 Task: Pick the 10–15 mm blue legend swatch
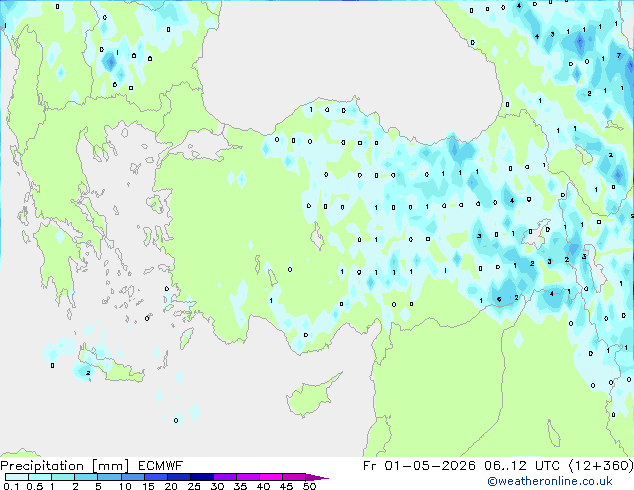[x=133, y=477]
